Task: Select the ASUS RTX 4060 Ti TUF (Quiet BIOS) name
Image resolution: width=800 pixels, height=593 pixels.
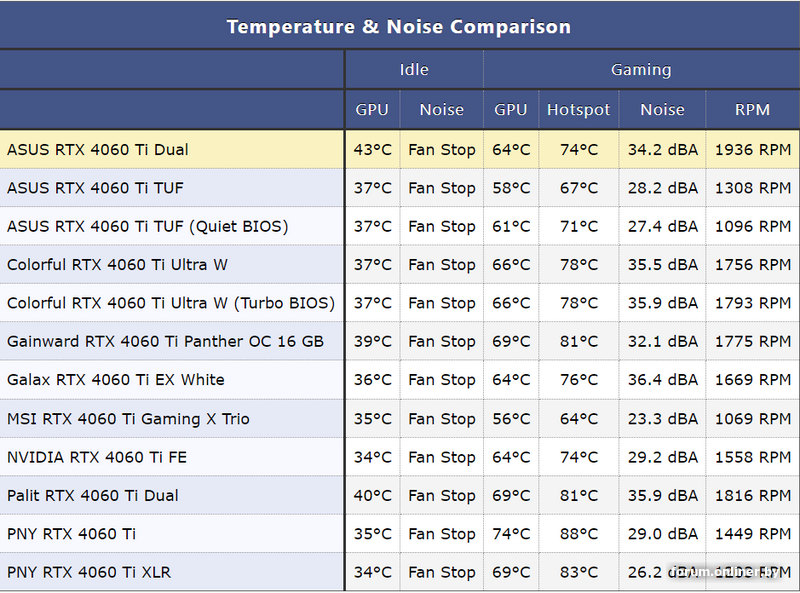Action: (147, 227)
